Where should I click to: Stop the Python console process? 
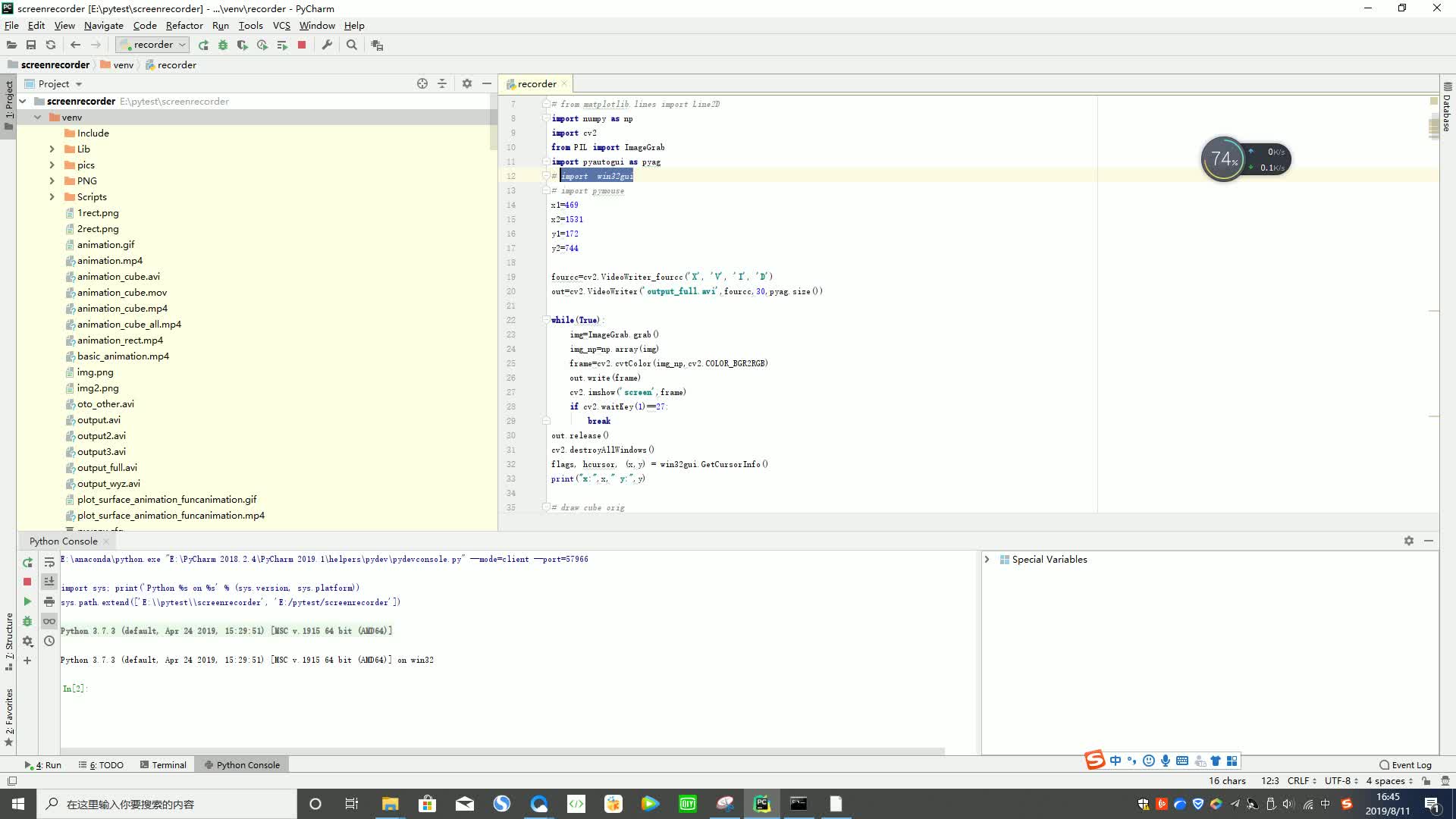(27, 582)
